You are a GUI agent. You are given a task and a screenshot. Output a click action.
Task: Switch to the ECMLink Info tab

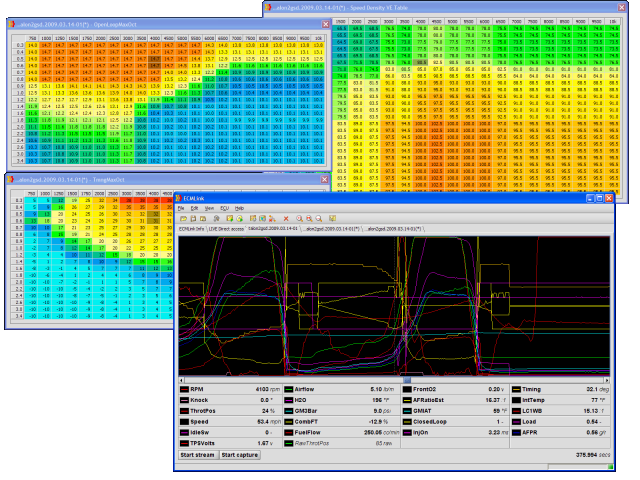[x=192, y=229]
